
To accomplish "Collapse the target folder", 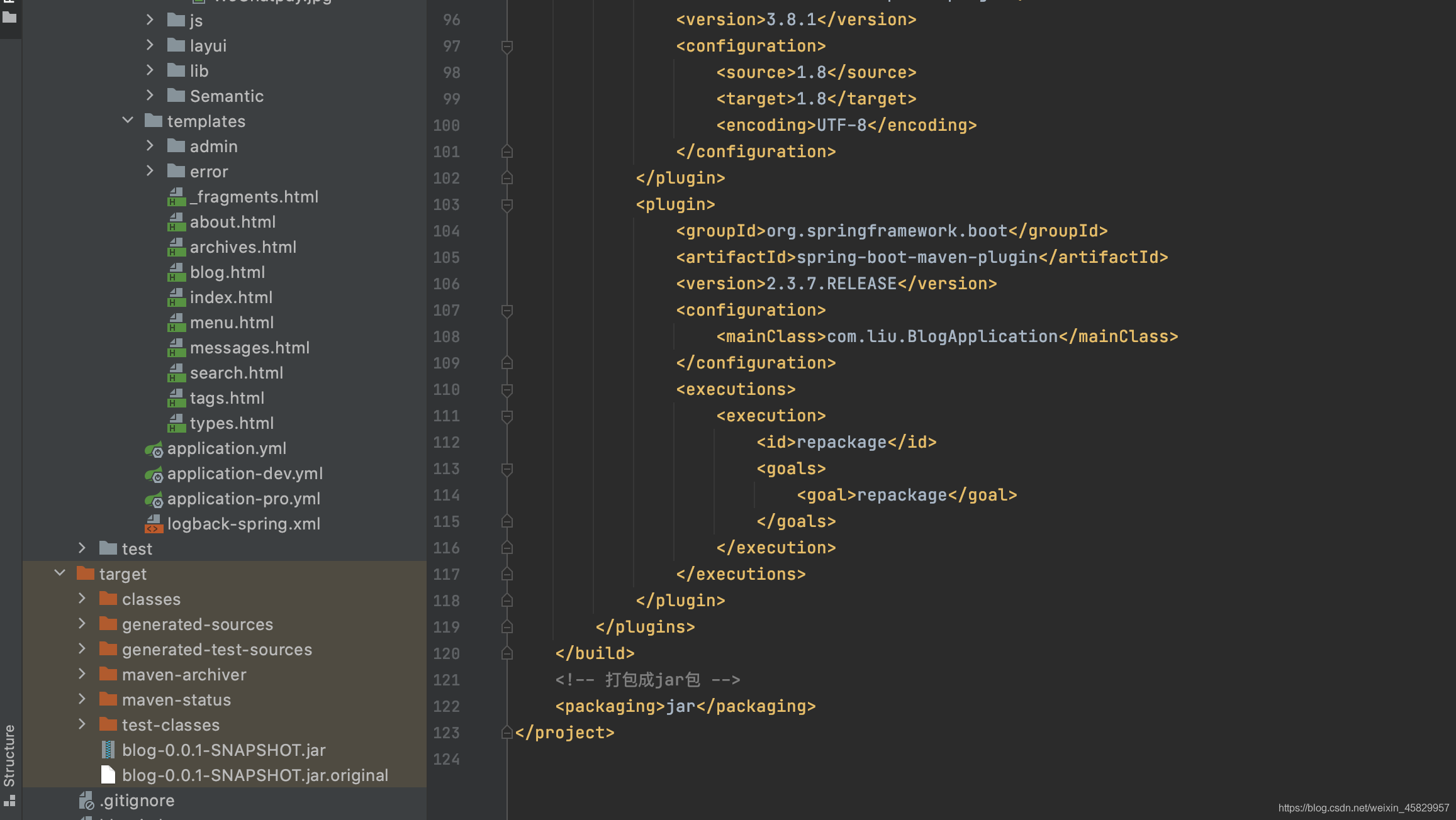I will pos(60,572).
